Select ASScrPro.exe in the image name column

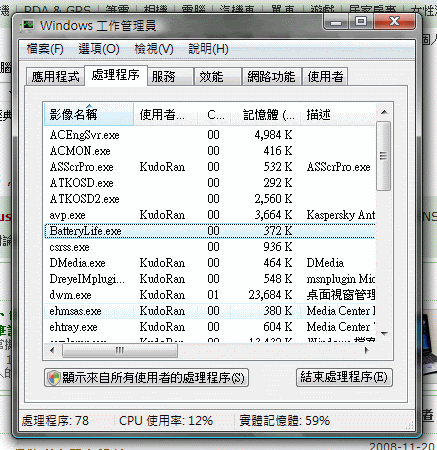[x=82, y=167]
